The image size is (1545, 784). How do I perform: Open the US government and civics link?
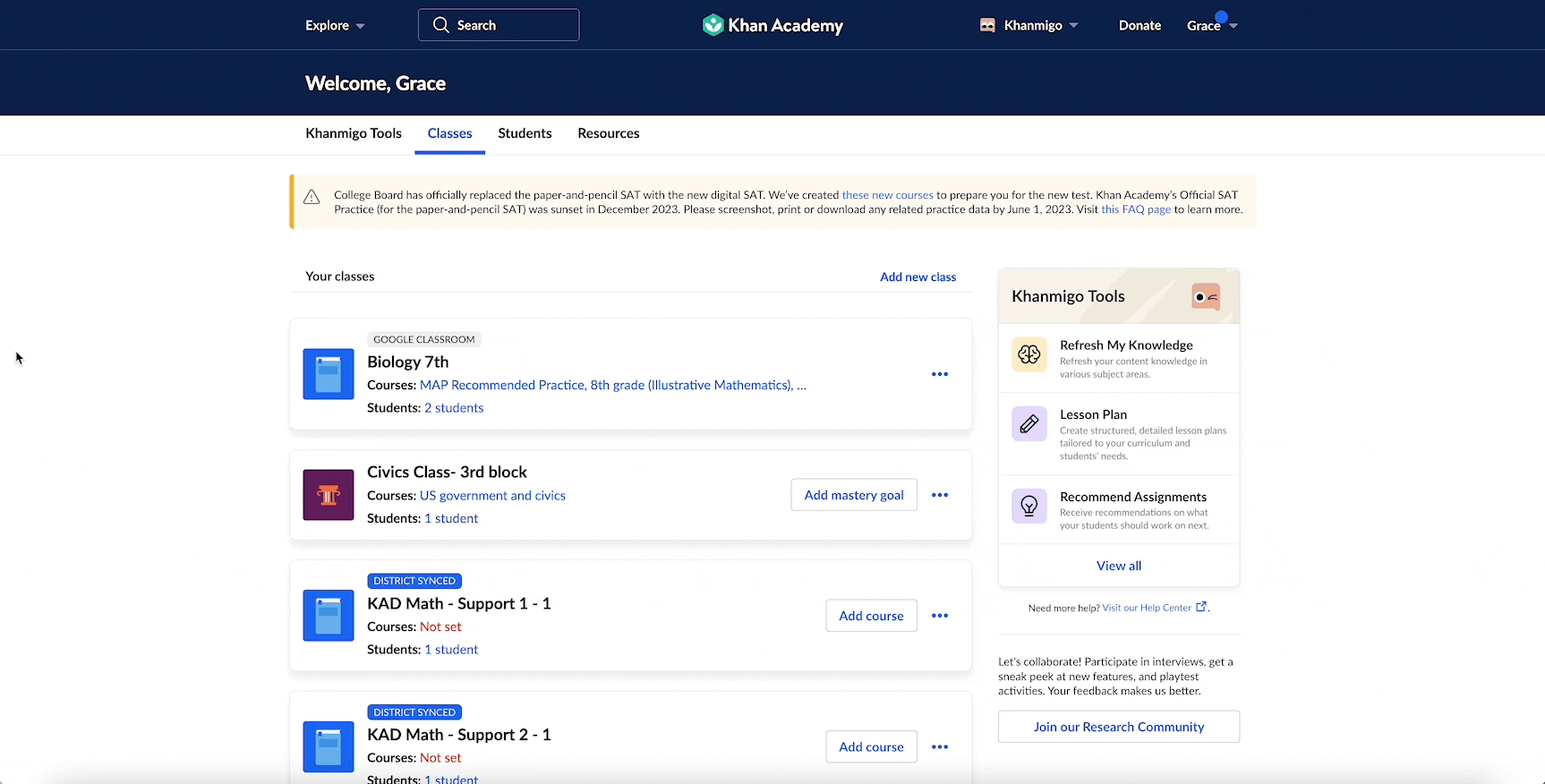(x=492, y=495)
